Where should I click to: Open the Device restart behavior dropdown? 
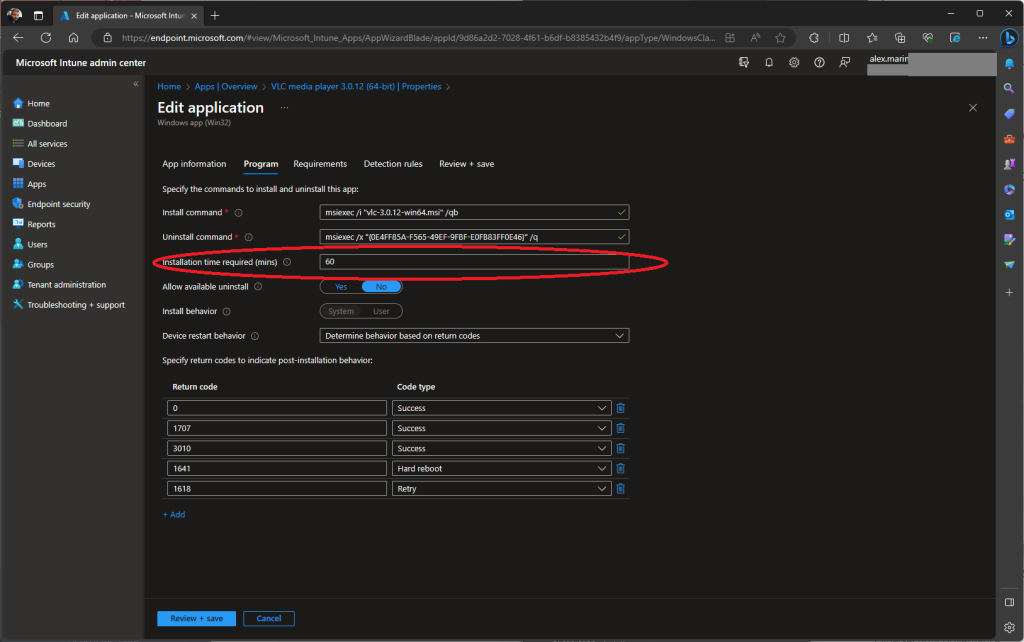[474, 336]
